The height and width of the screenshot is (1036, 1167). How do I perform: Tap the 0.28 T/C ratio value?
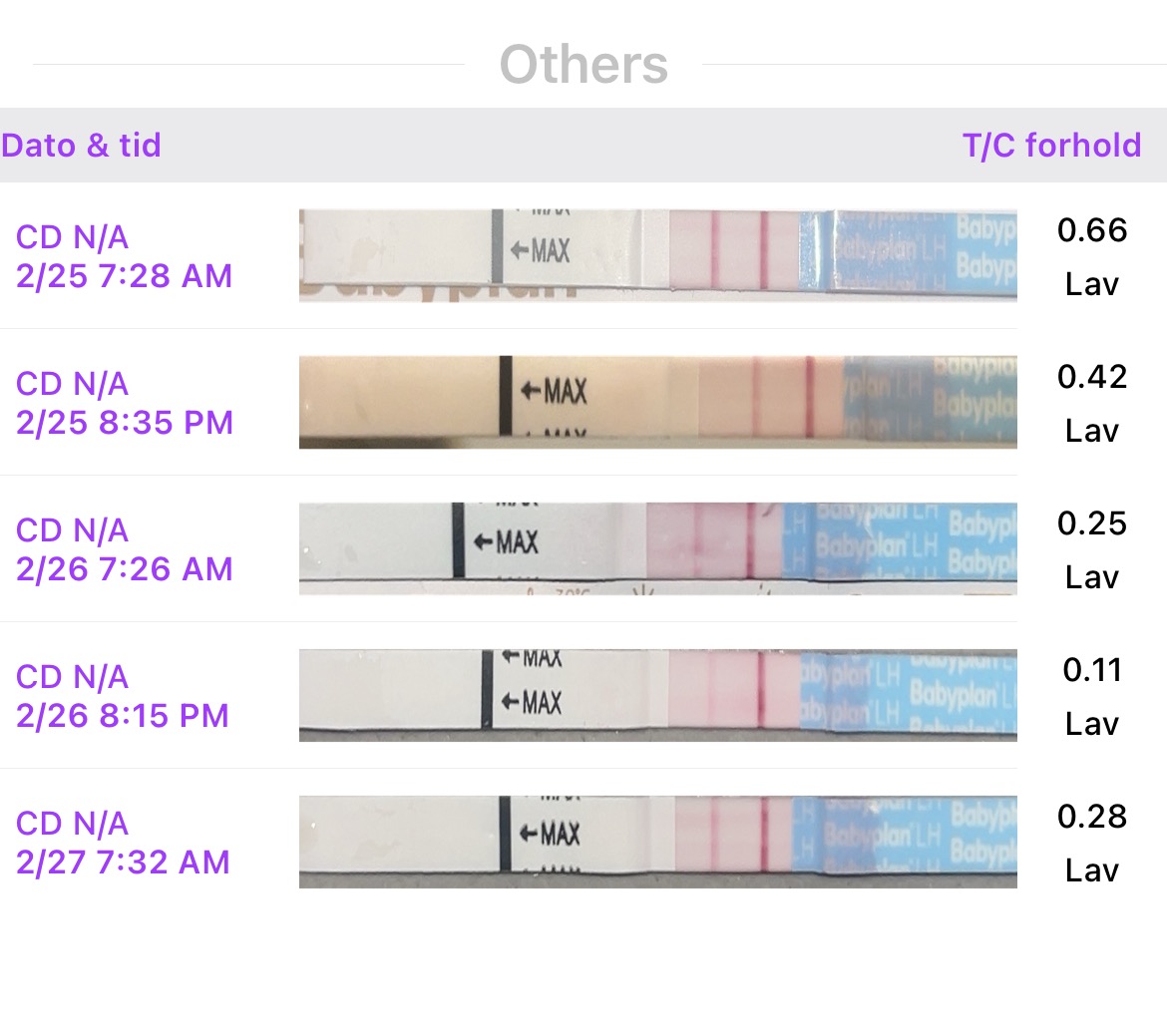coord(1092,817)
